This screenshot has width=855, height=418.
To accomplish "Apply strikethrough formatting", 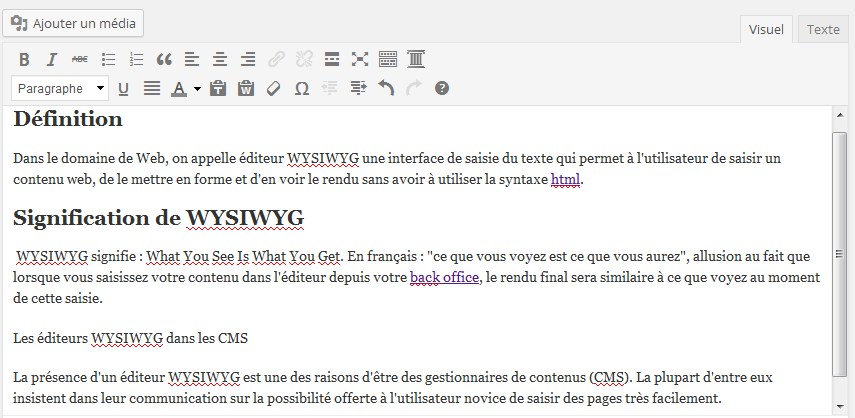I will [x=80, y=59].
